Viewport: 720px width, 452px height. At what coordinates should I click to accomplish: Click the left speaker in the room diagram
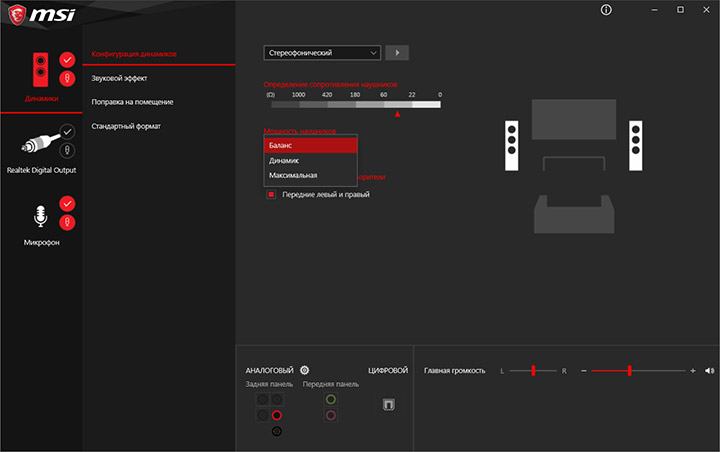click(x=512, y=146)
